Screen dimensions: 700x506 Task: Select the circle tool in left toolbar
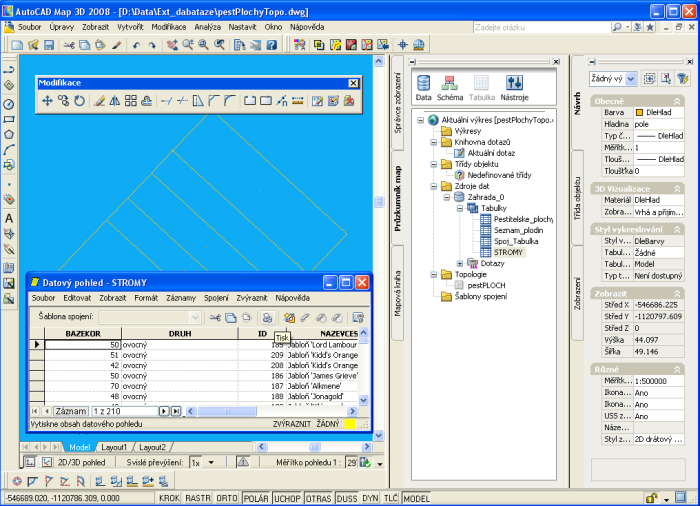click(x=9, y=104)
